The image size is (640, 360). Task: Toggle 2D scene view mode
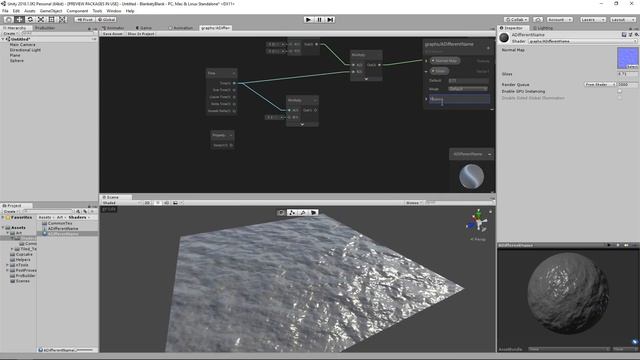147,203
